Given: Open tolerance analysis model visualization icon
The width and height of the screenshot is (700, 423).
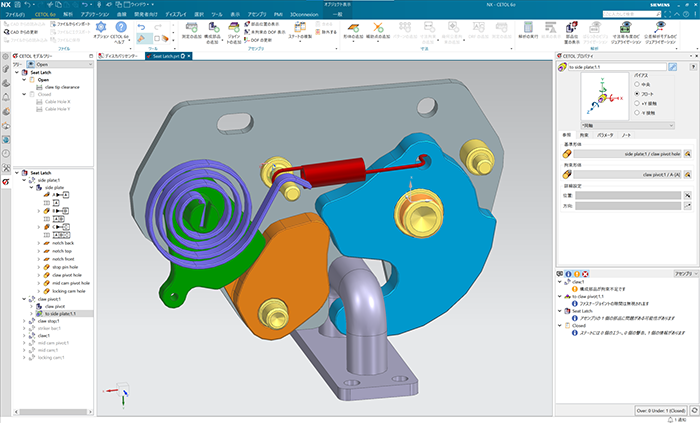Looking at the screenshot, I should click(660, 27).
